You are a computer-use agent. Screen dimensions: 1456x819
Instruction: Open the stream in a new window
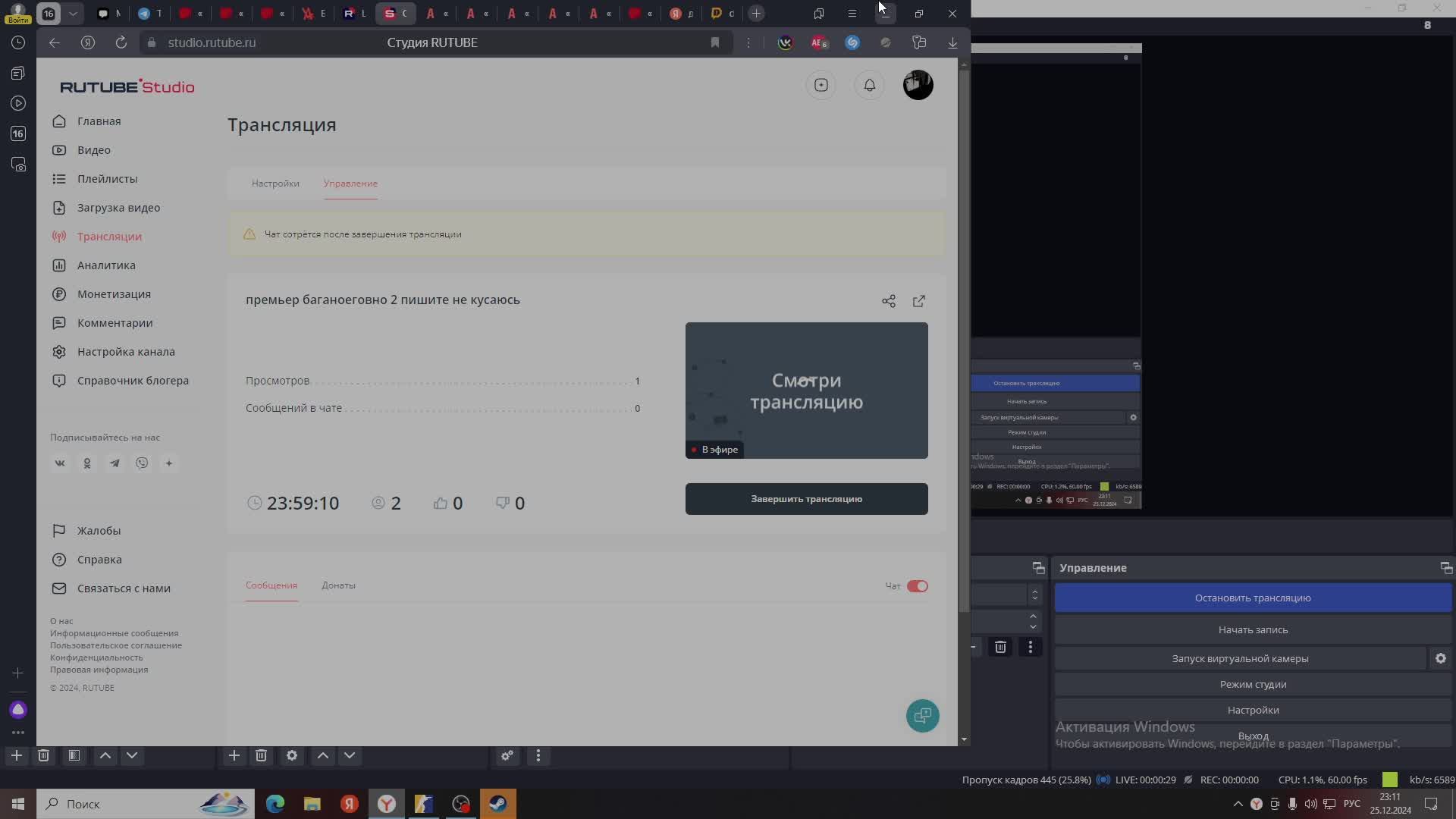tap(919, 301)
